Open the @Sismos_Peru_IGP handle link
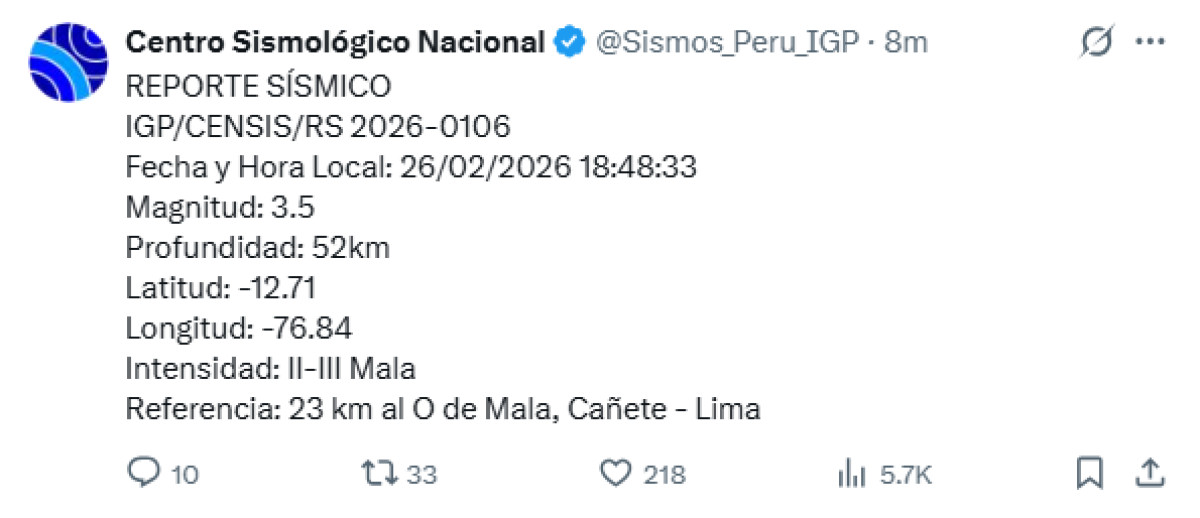The width and height of the screenshot is (1200, 518). [x=728, y=42]
